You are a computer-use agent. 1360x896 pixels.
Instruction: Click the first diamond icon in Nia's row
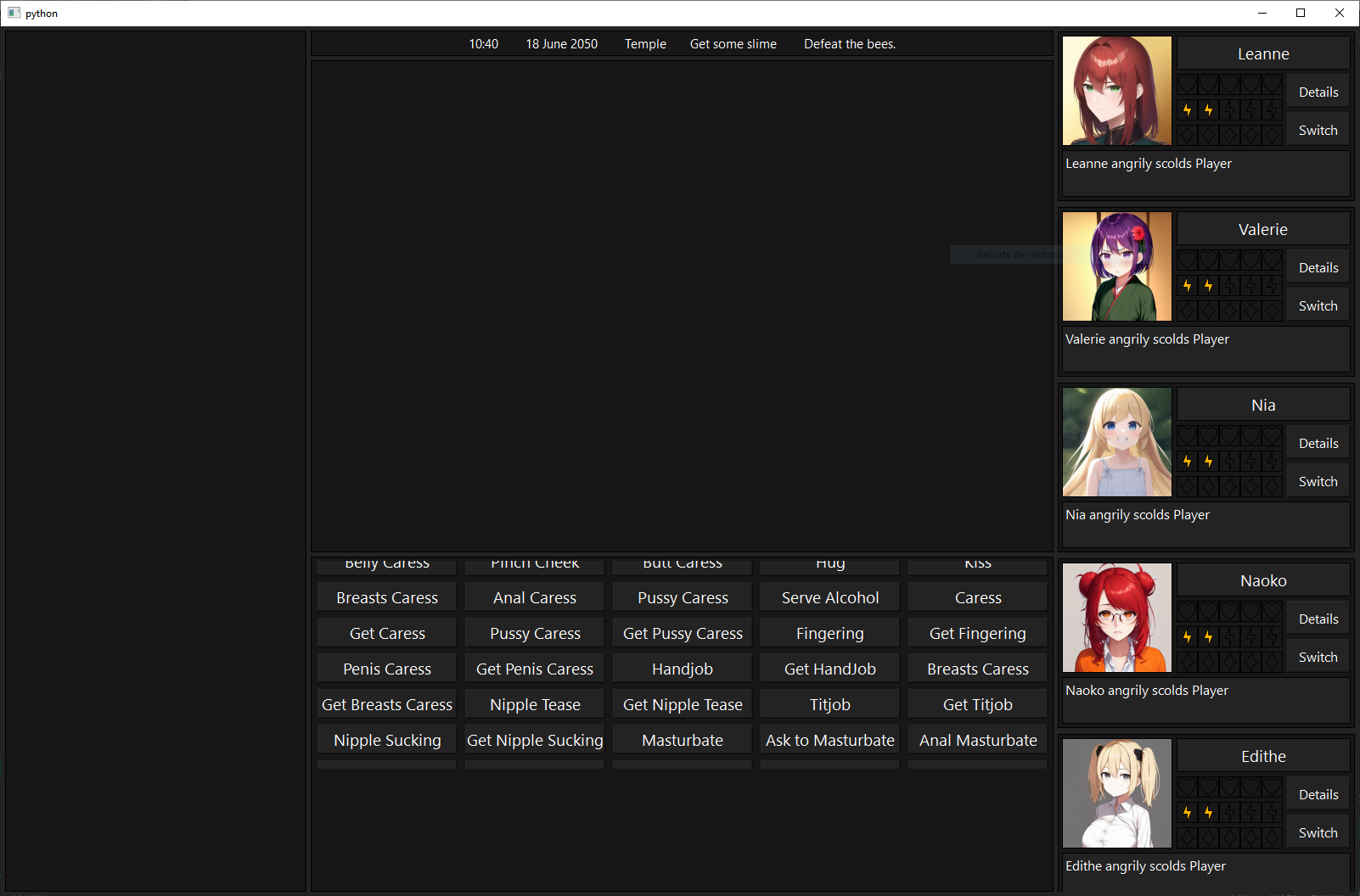(1187, 486)
